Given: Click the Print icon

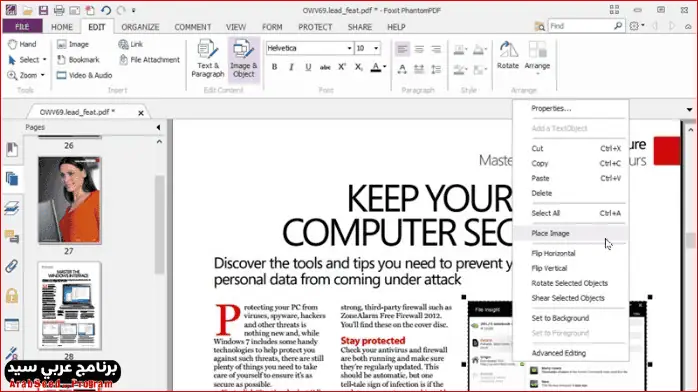Looking at the screenshot, I should point(59,10).
